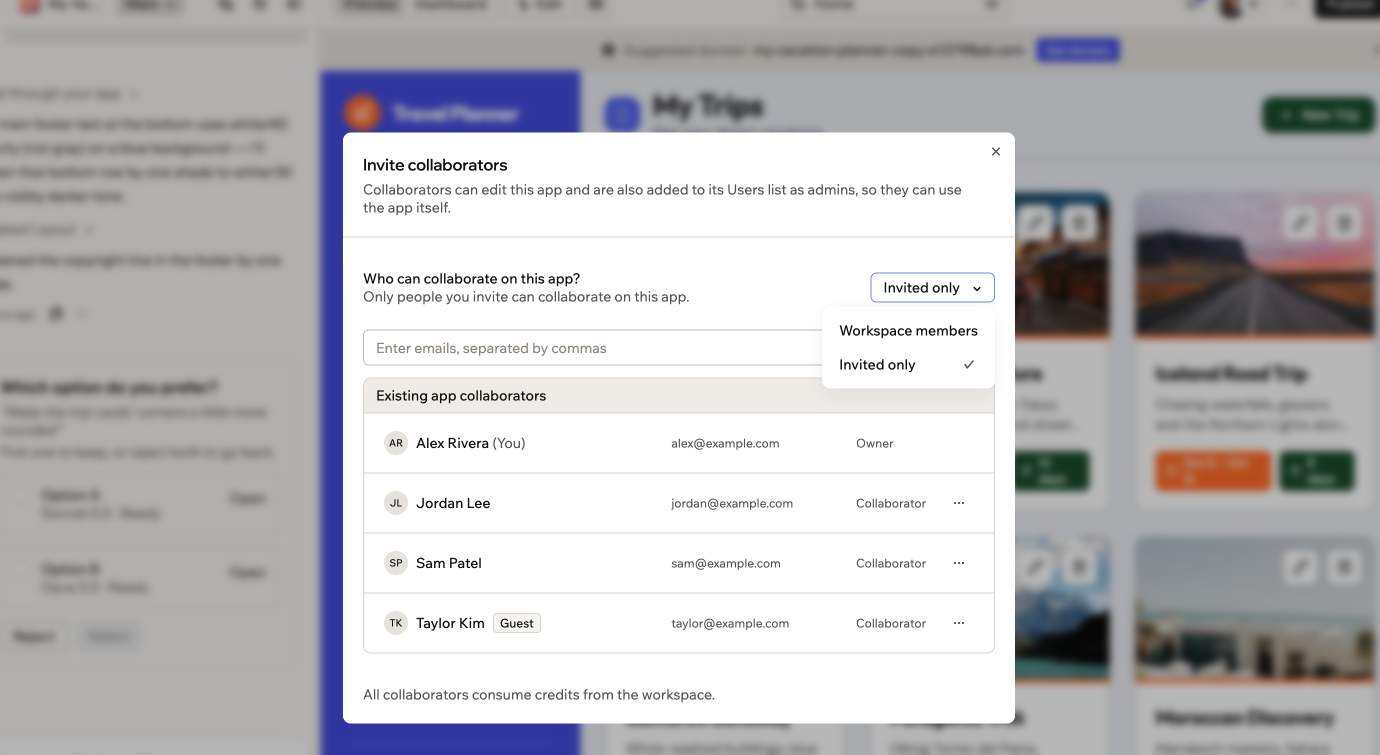Click Collaborator role in Taylor Kim row
This screenshot has height=755, width=1380.
pyautogui.click(x=891, y=623)
